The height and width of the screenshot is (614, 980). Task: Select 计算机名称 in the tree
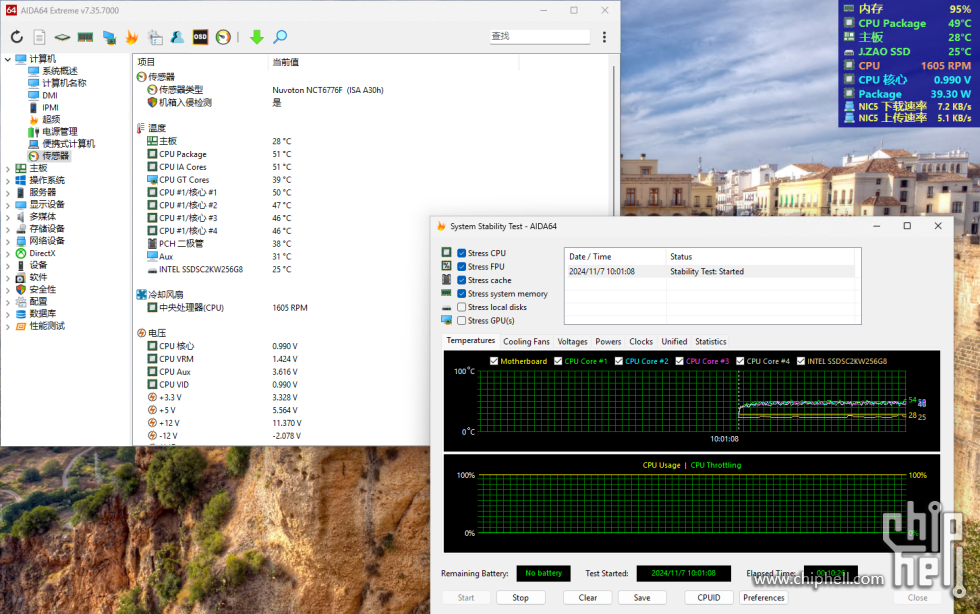(x=64, y=83)
